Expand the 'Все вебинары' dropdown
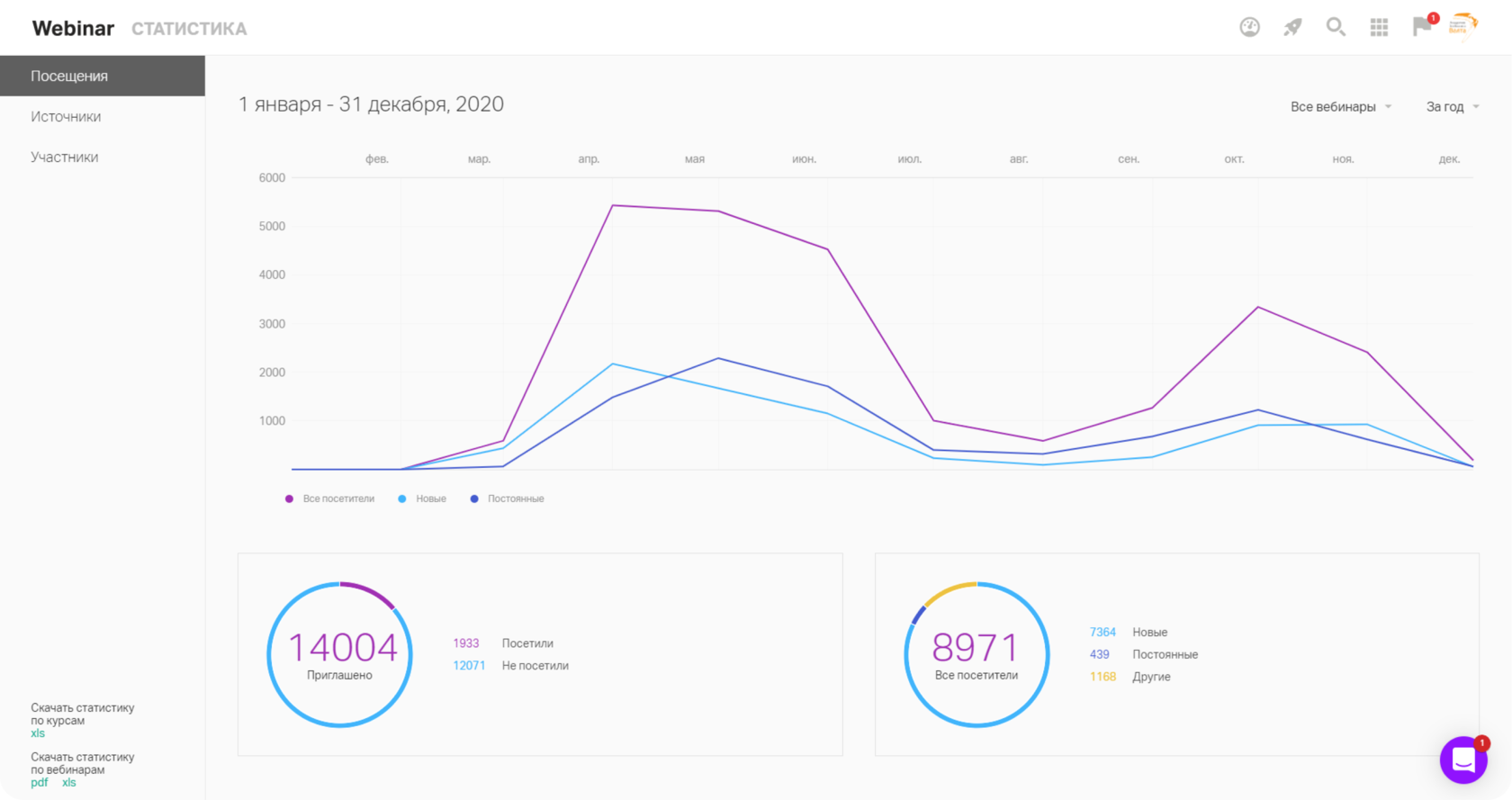Viewport: 1512px width, 800px height. [1341, 106]
